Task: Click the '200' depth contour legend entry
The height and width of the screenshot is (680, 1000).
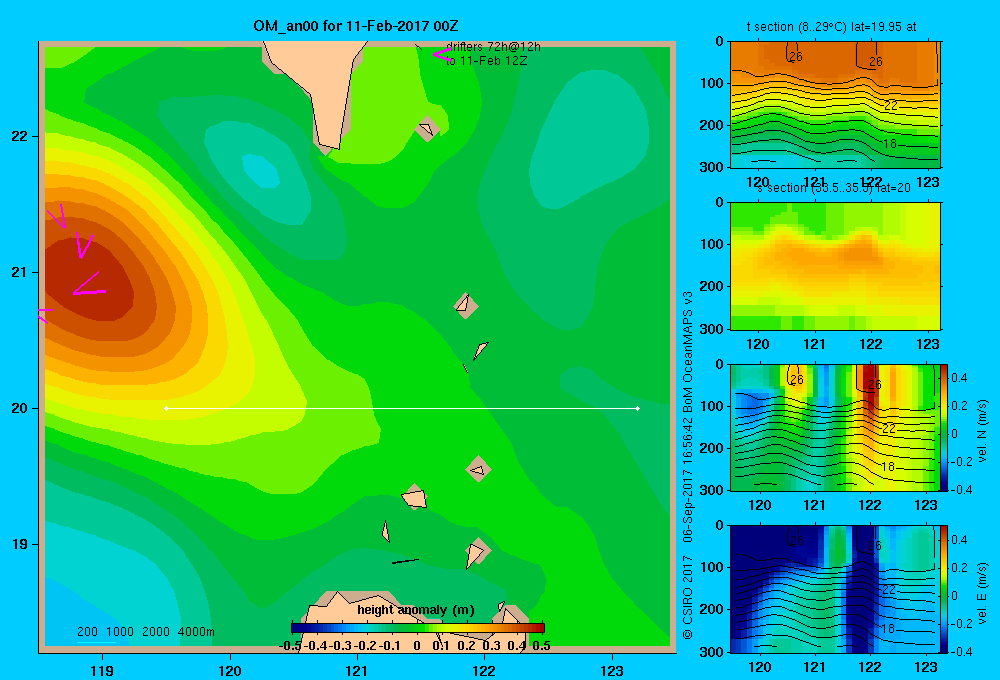Action: [x=87, y=632]
